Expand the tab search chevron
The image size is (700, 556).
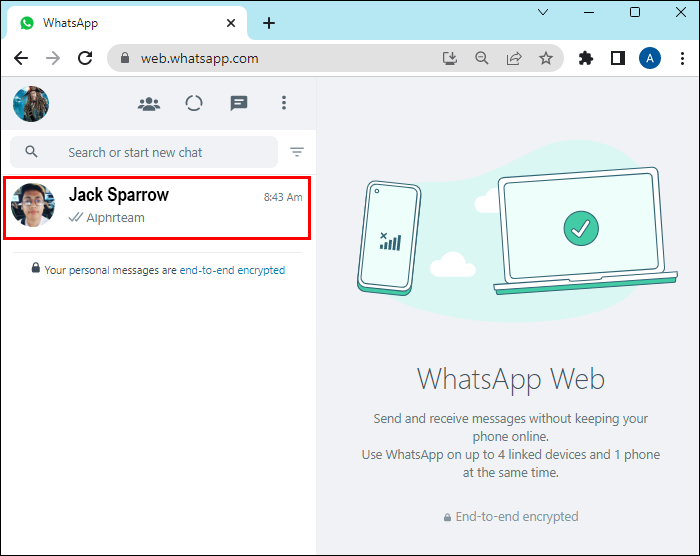[543, 12]
